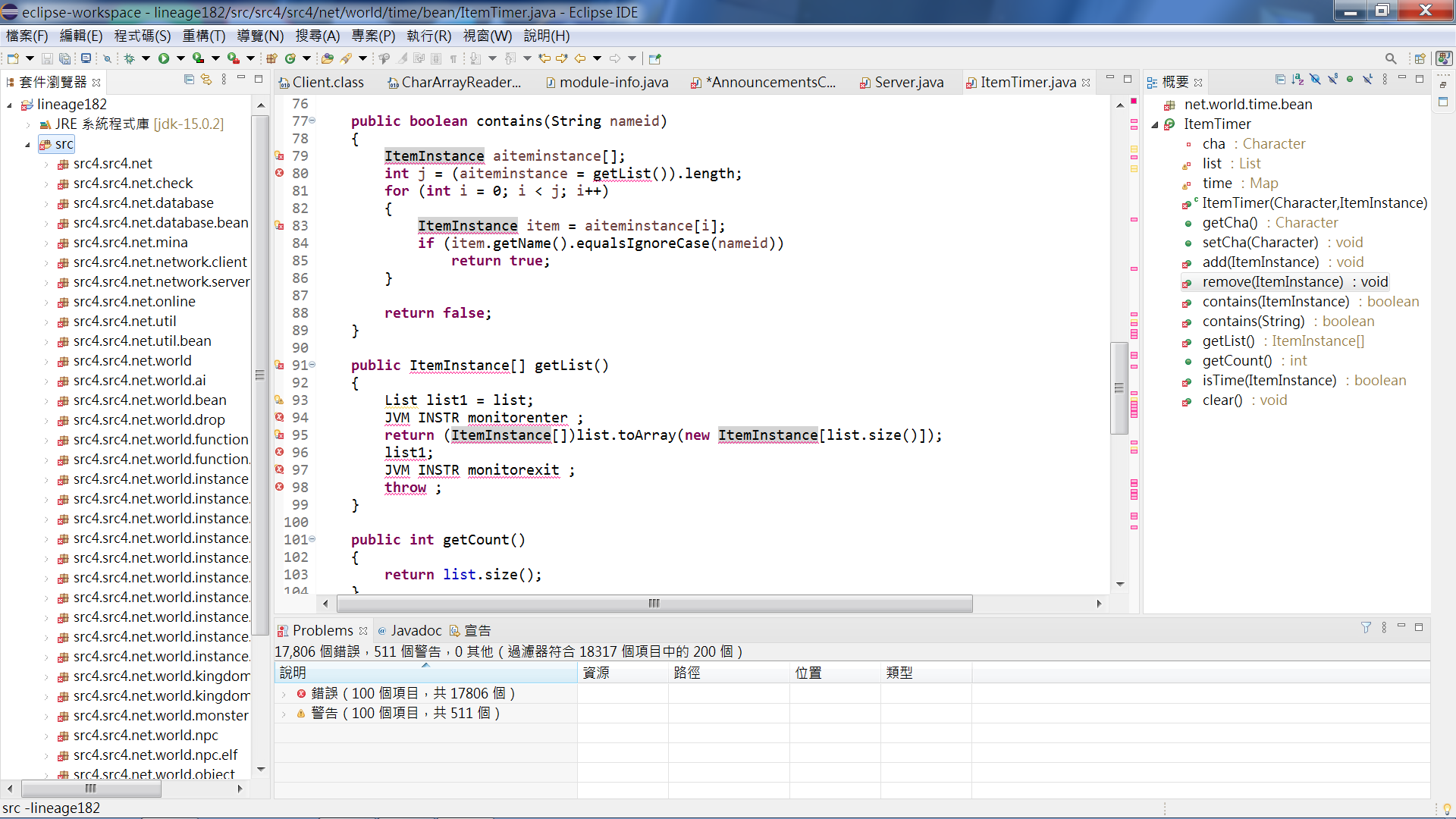Toggle Hide Local Types in Outline
The width and height of the screenshot is (1456, 819).
click(1367, 80)
